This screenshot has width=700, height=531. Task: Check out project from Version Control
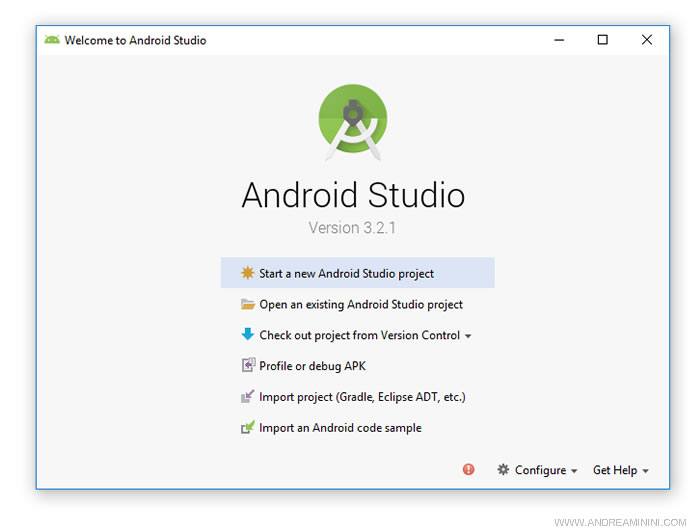coord(356,335)
